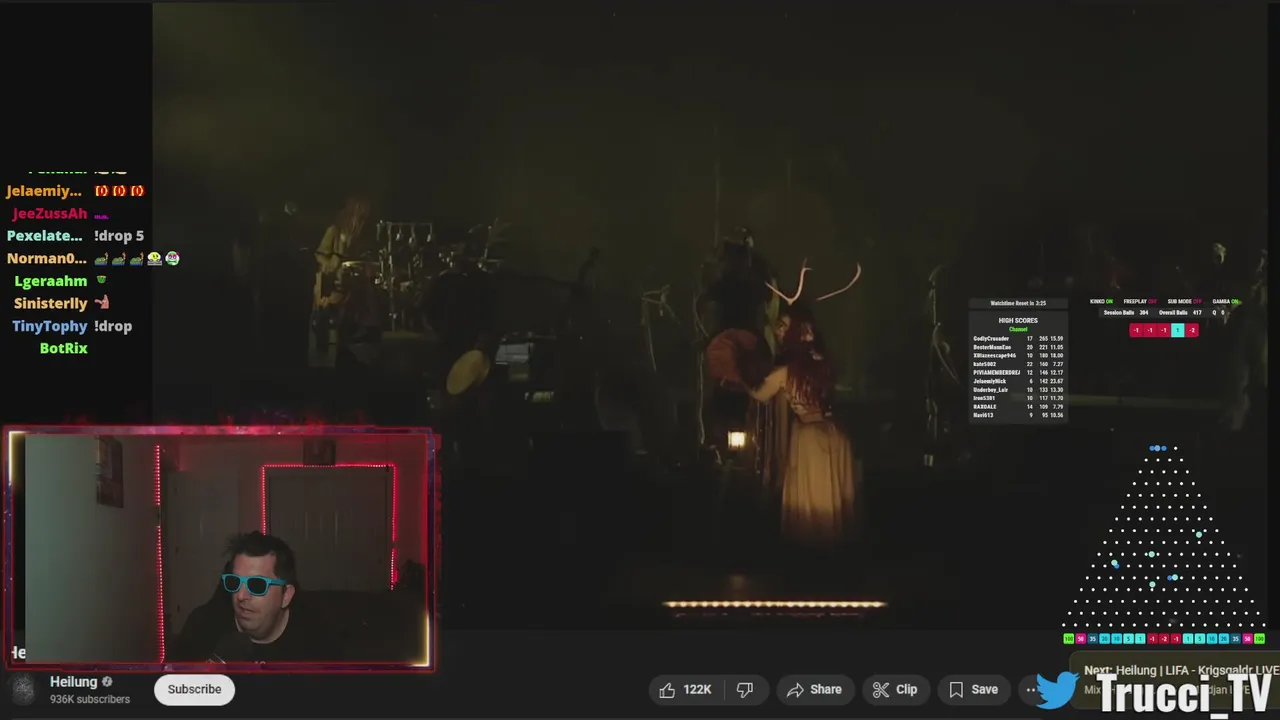
Task: Share the Heilung video
Action: 814,689
